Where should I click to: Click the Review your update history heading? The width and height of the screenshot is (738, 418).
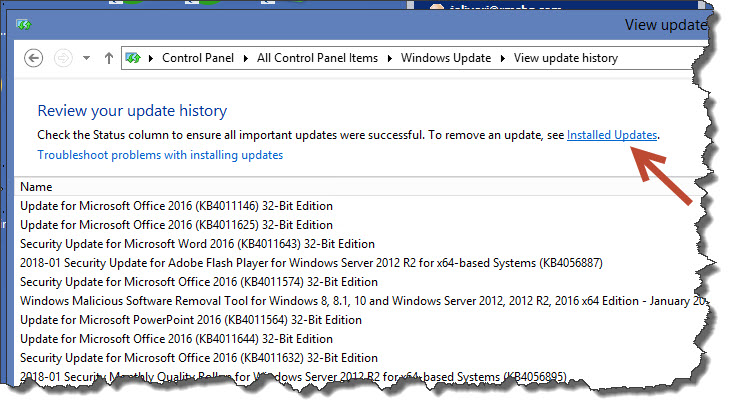pyautogui.click(x=132, y=111)
